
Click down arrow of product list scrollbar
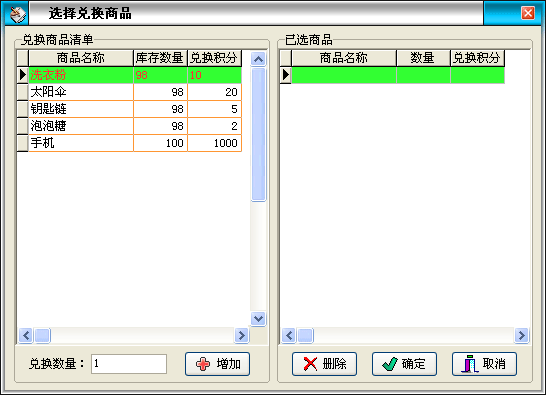[258, 318]
